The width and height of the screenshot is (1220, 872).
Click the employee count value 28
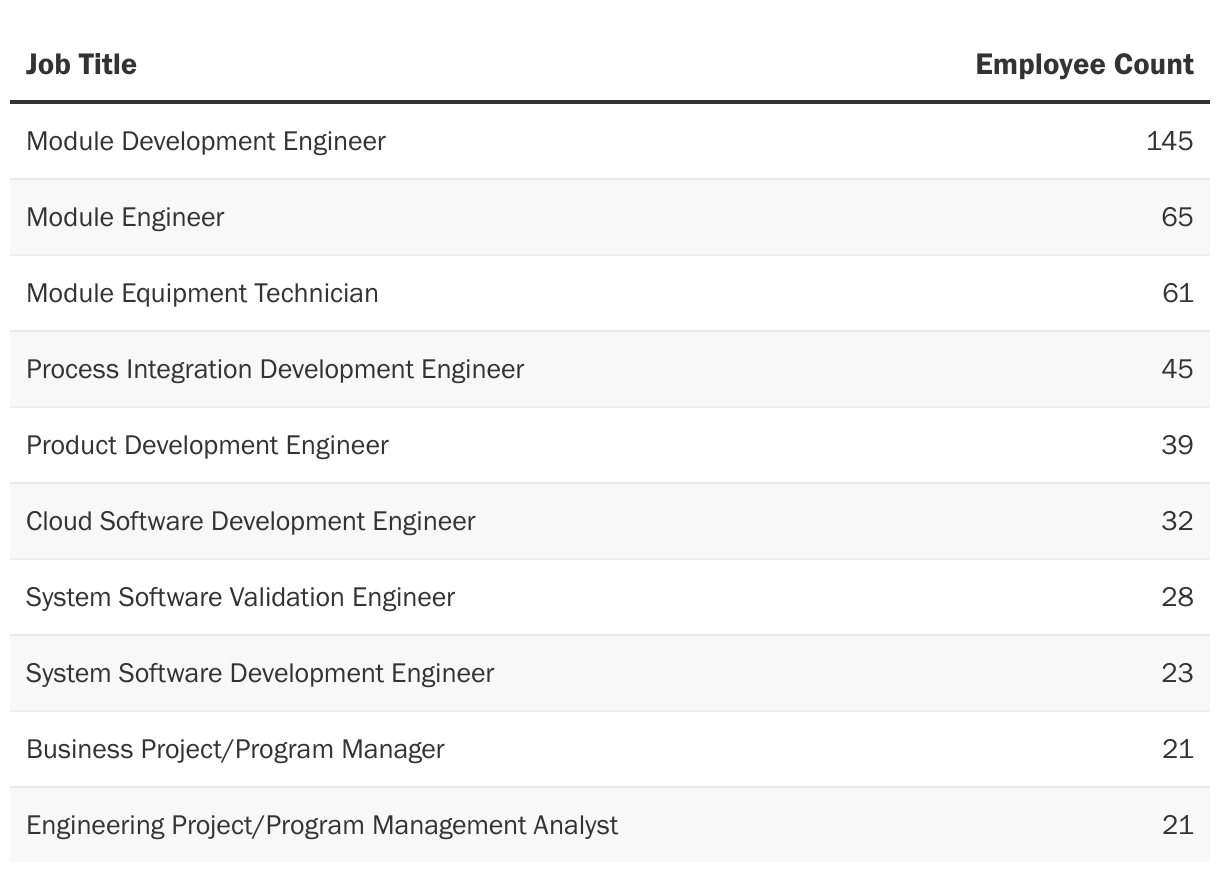1177,597
